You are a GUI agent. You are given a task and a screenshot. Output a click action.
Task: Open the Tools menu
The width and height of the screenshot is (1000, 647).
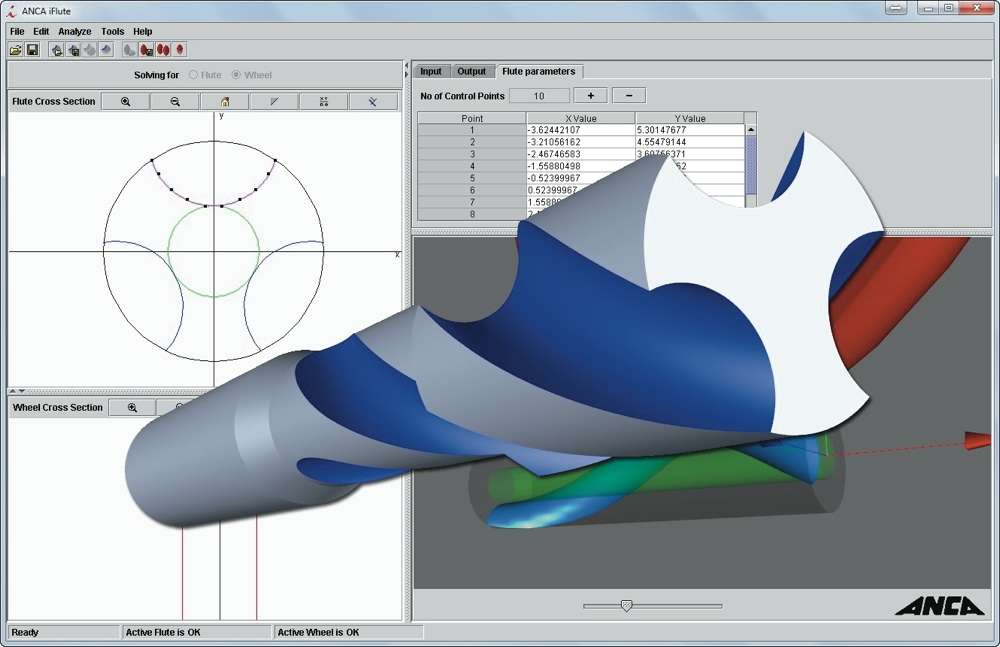point(112,31)
